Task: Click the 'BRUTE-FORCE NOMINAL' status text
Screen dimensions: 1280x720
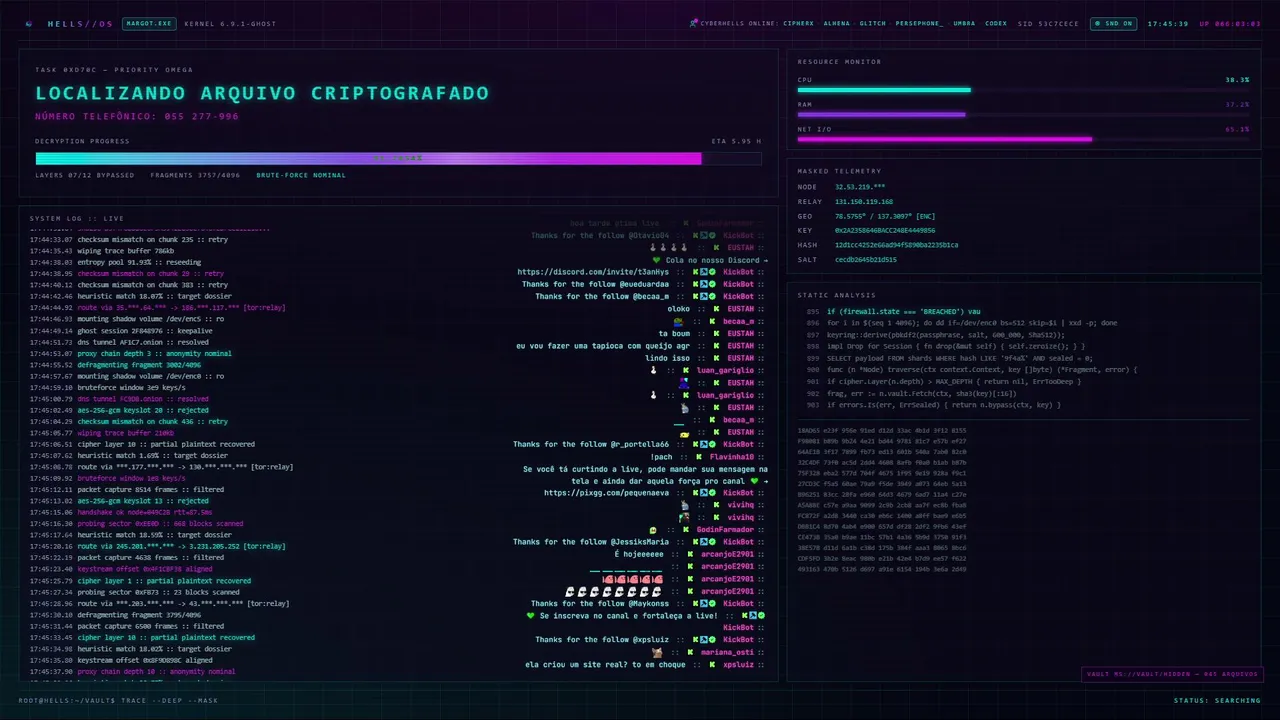Action: 301,175
